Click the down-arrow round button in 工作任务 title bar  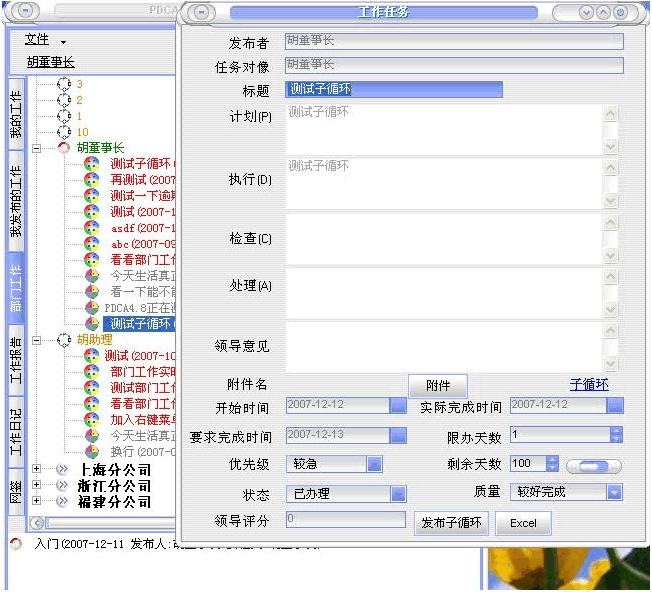click(x=586, y=12)
